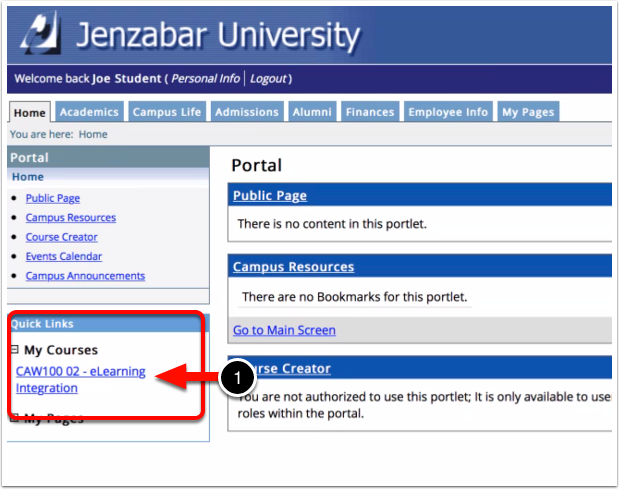Switch to Employee Info tab
The height and width of the screenshot is (489, 619).
coord(448,112)
